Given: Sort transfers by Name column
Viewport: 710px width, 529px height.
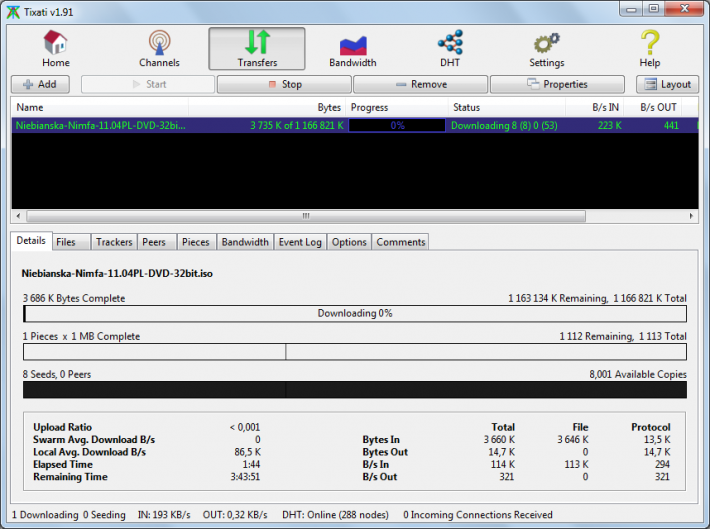Looking at the screenshot, I should 100,107.
